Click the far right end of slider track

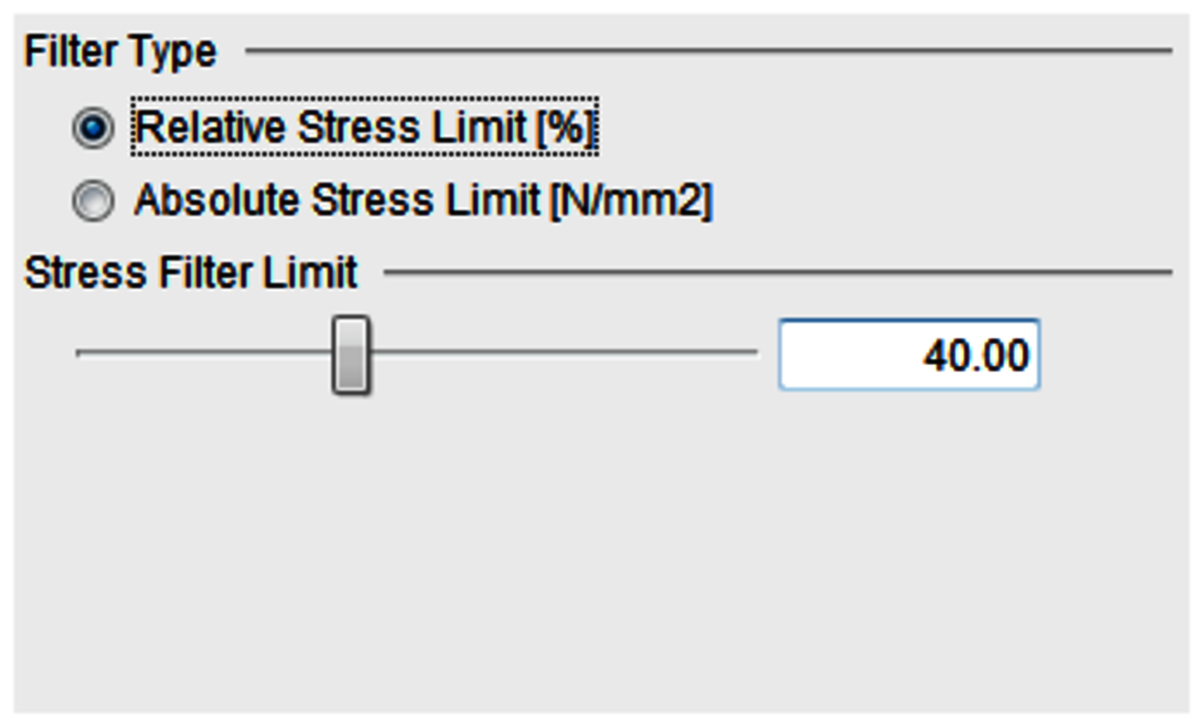pyautogui.click(x=752, y=353)
